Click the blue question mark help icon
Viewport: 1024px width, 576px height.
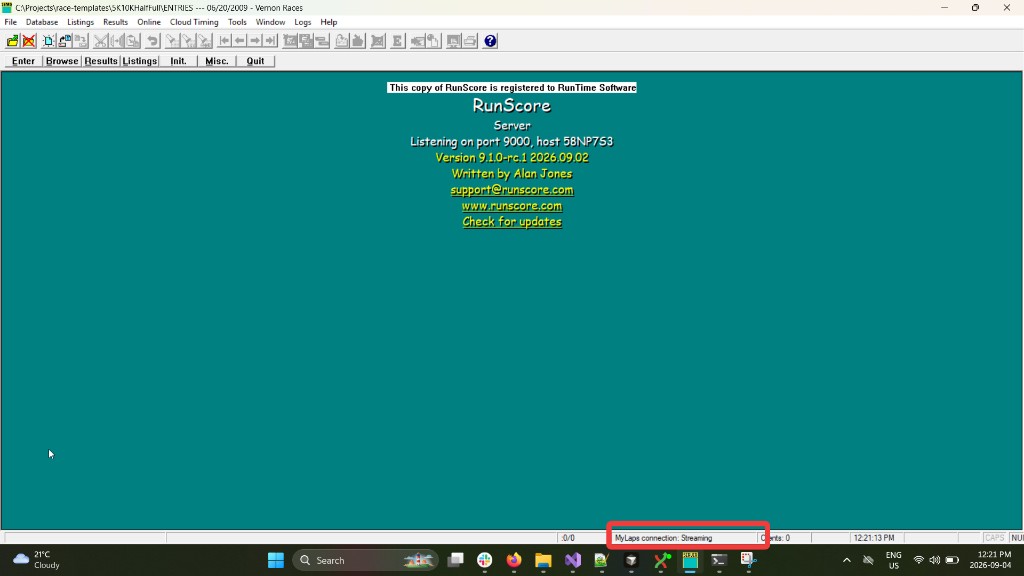[490, 41]
